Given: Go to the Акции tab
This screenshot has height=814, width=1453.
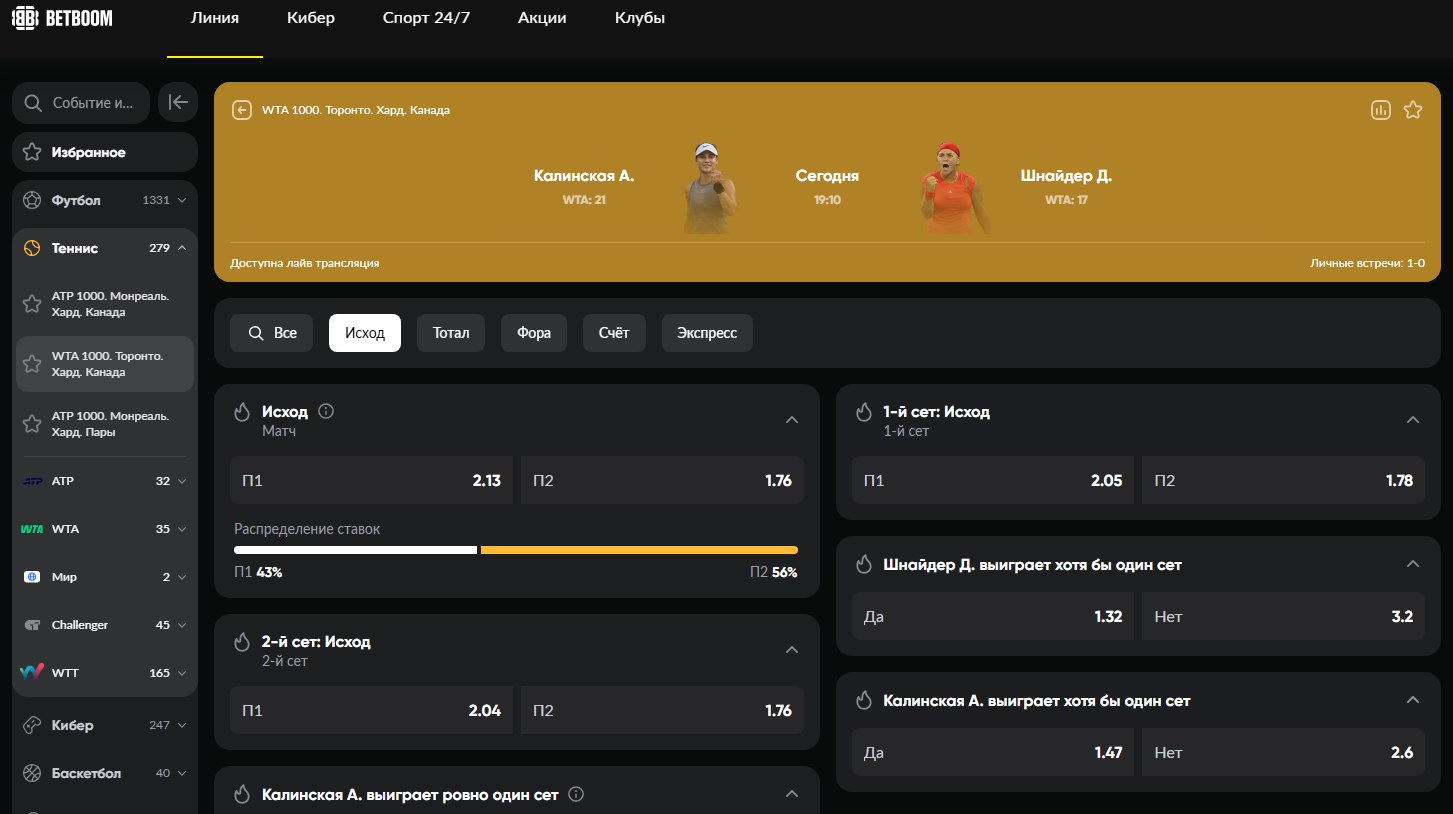Looking at the screenshot, I should pos(542,18).
